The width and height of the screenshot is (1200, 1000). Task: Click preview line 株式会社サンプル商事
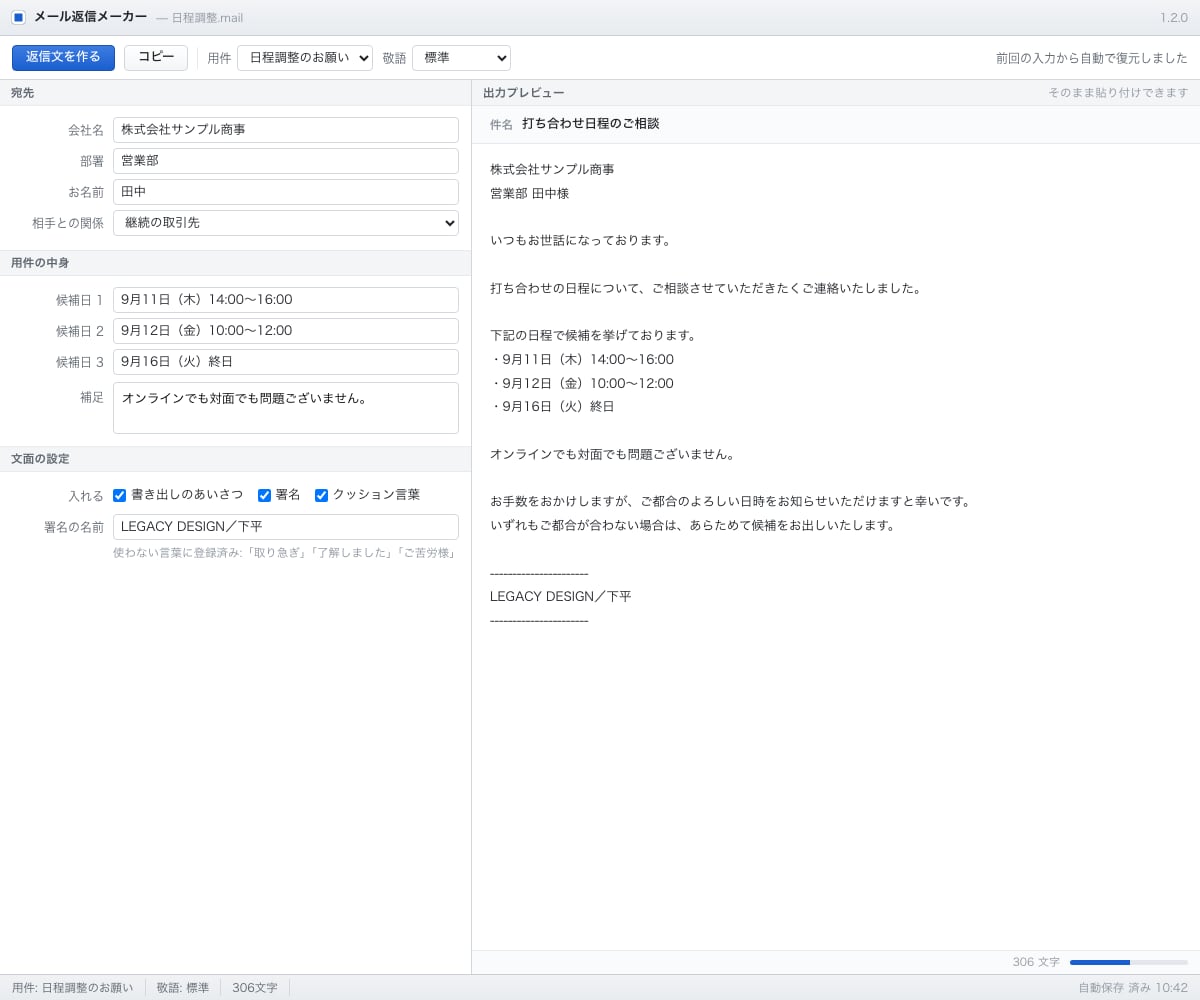pos(552,170)
